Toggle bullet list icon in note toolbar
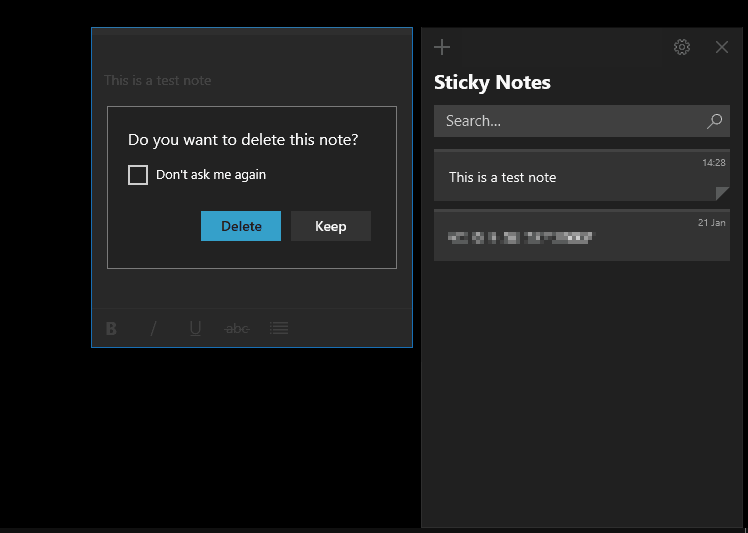 (x=279, y=328)
